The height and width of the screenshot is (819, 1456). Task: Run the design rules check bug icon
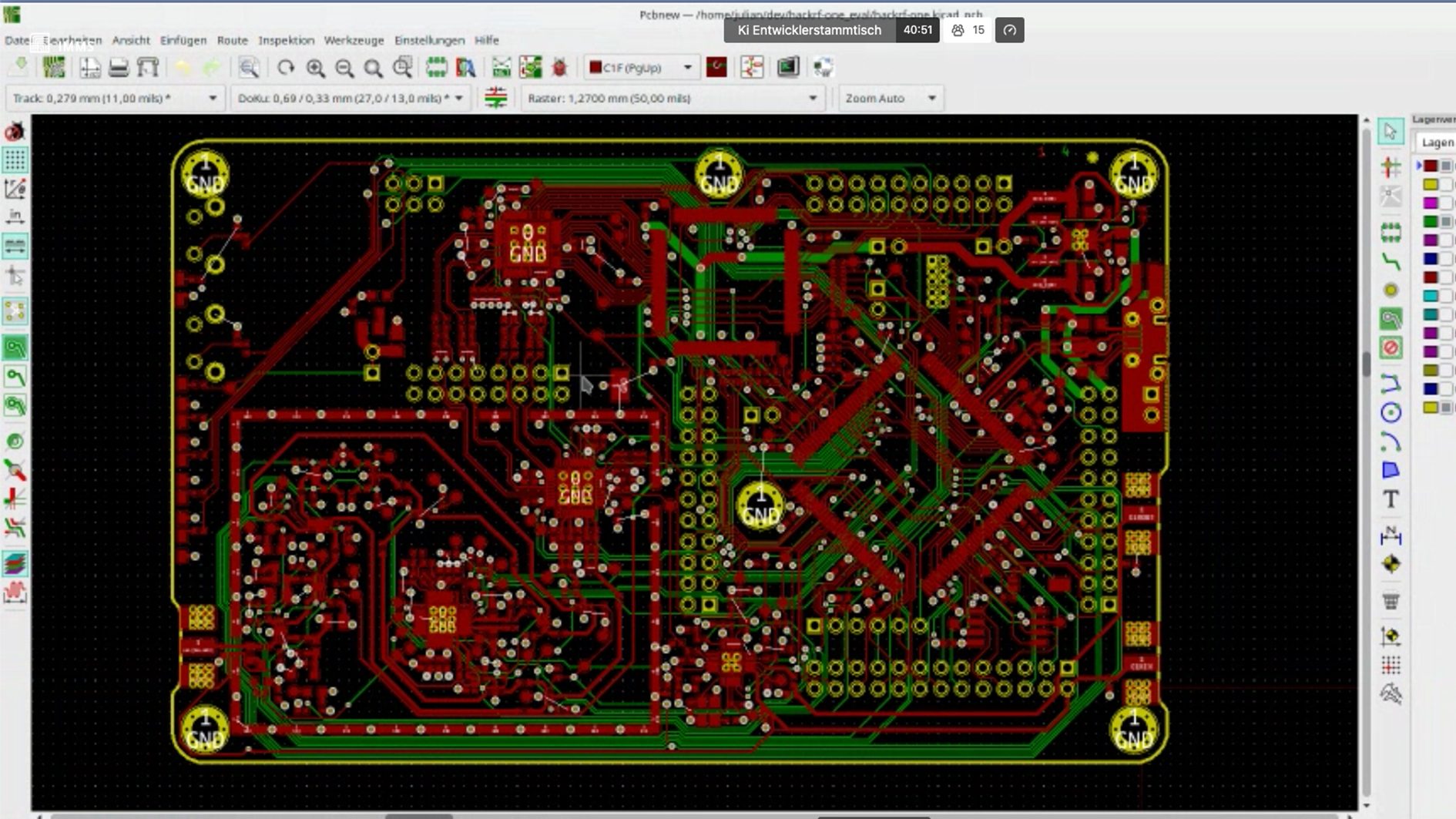pyautogui.click(x=560, y=68)
